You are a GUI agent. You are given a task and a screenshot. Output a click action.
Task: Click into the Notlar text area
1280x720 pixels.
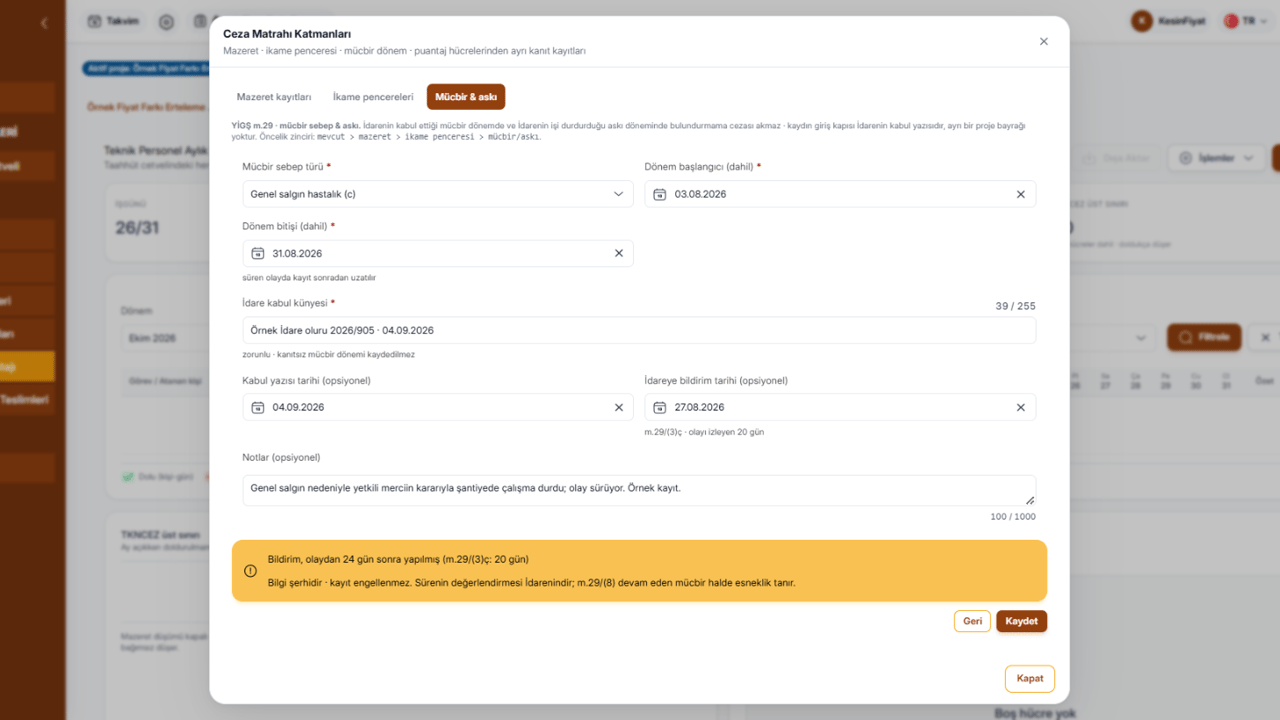coord(639,490)
